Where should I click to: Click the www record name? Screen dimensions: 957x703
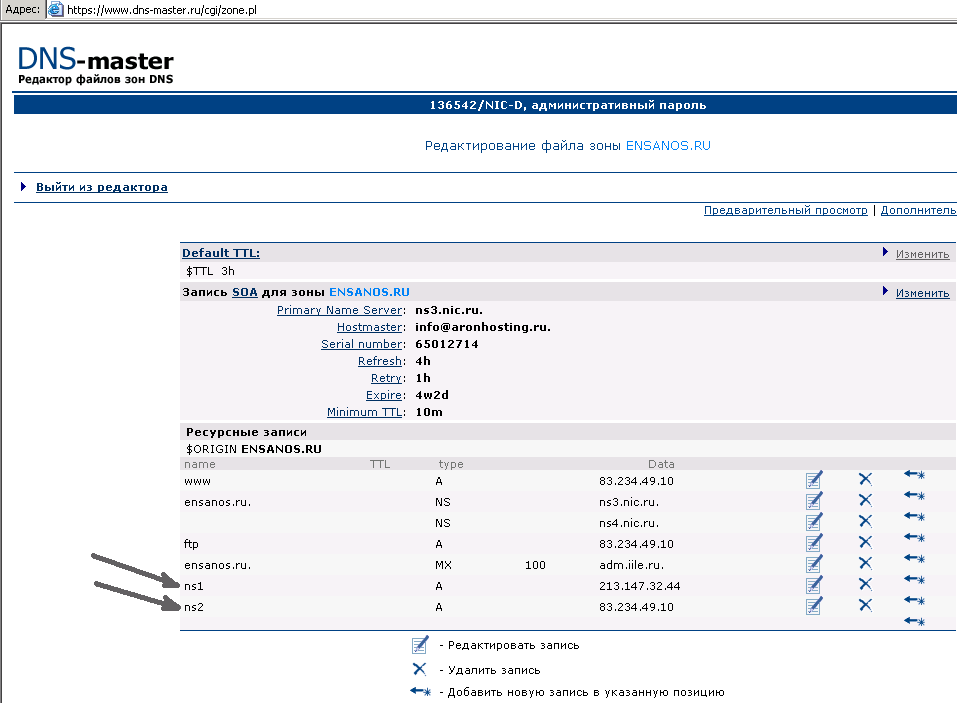197,481
